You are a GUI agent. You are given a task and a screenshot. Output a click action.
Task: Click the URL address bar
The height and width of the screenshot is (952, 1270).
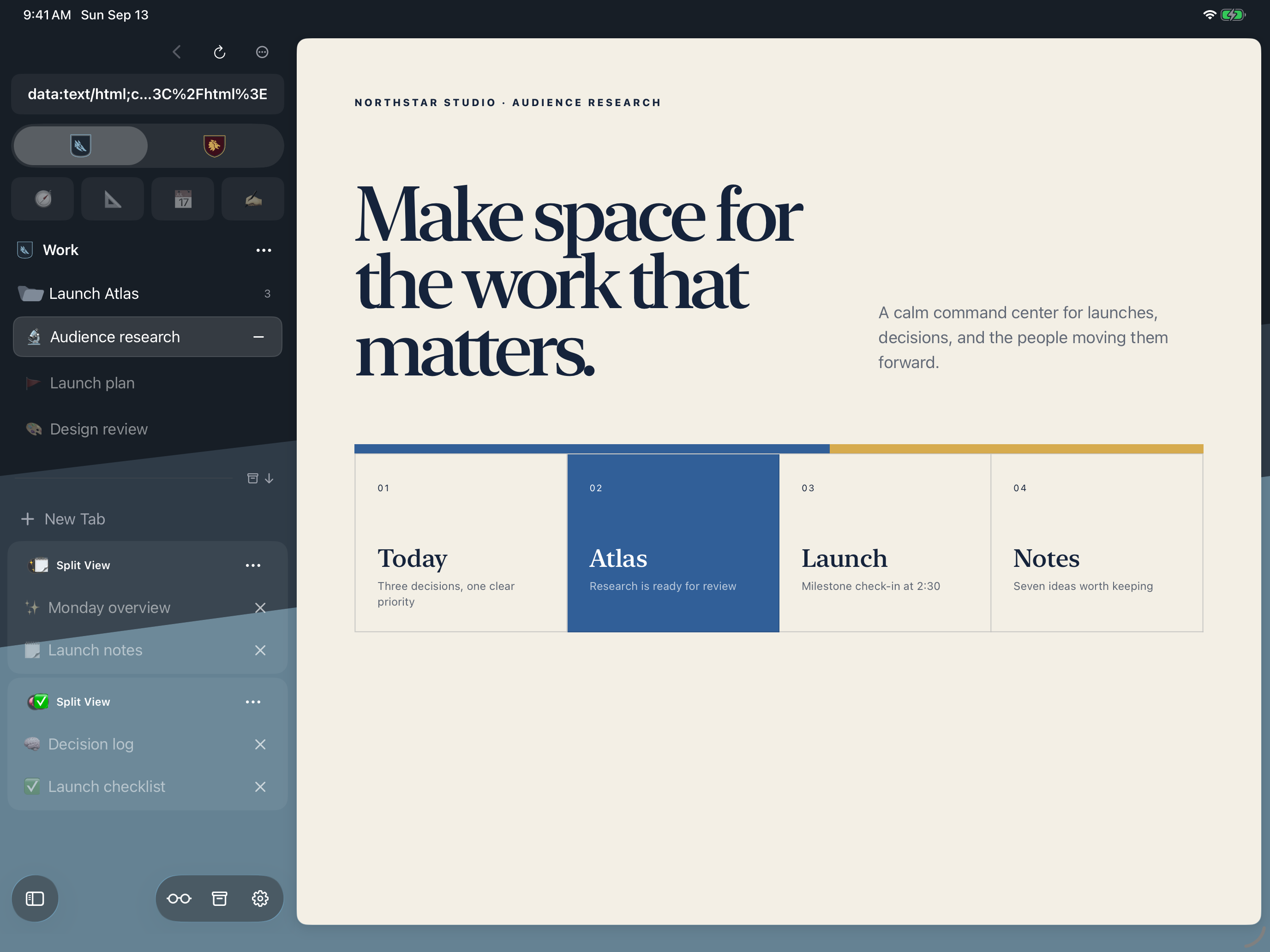tap(148, 94)
